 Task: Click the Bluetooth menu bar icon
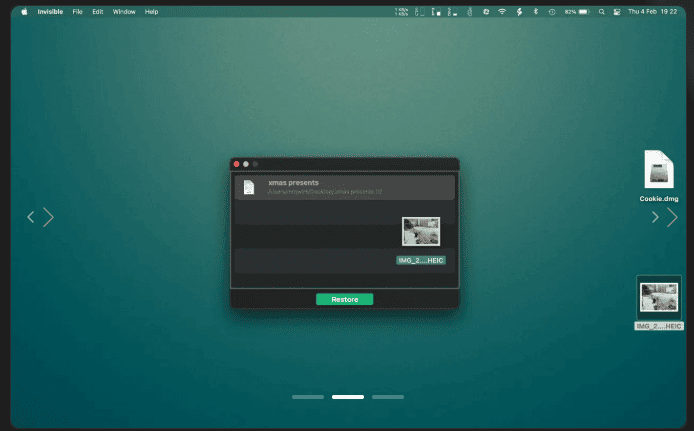pyautogui.click(x=536, y=12)
